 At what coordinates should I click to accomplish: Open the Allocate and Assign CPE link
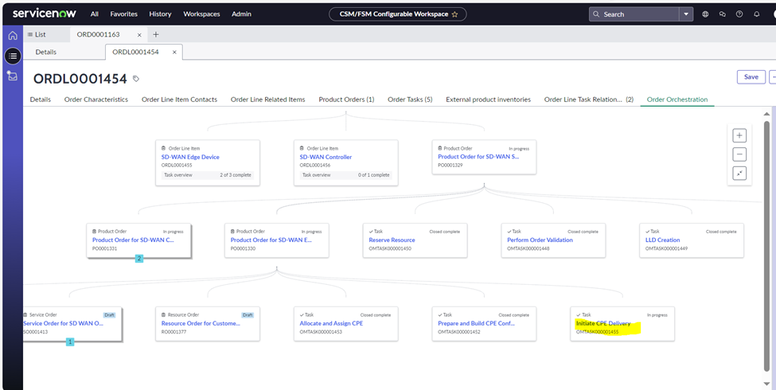tap(331, 323)
